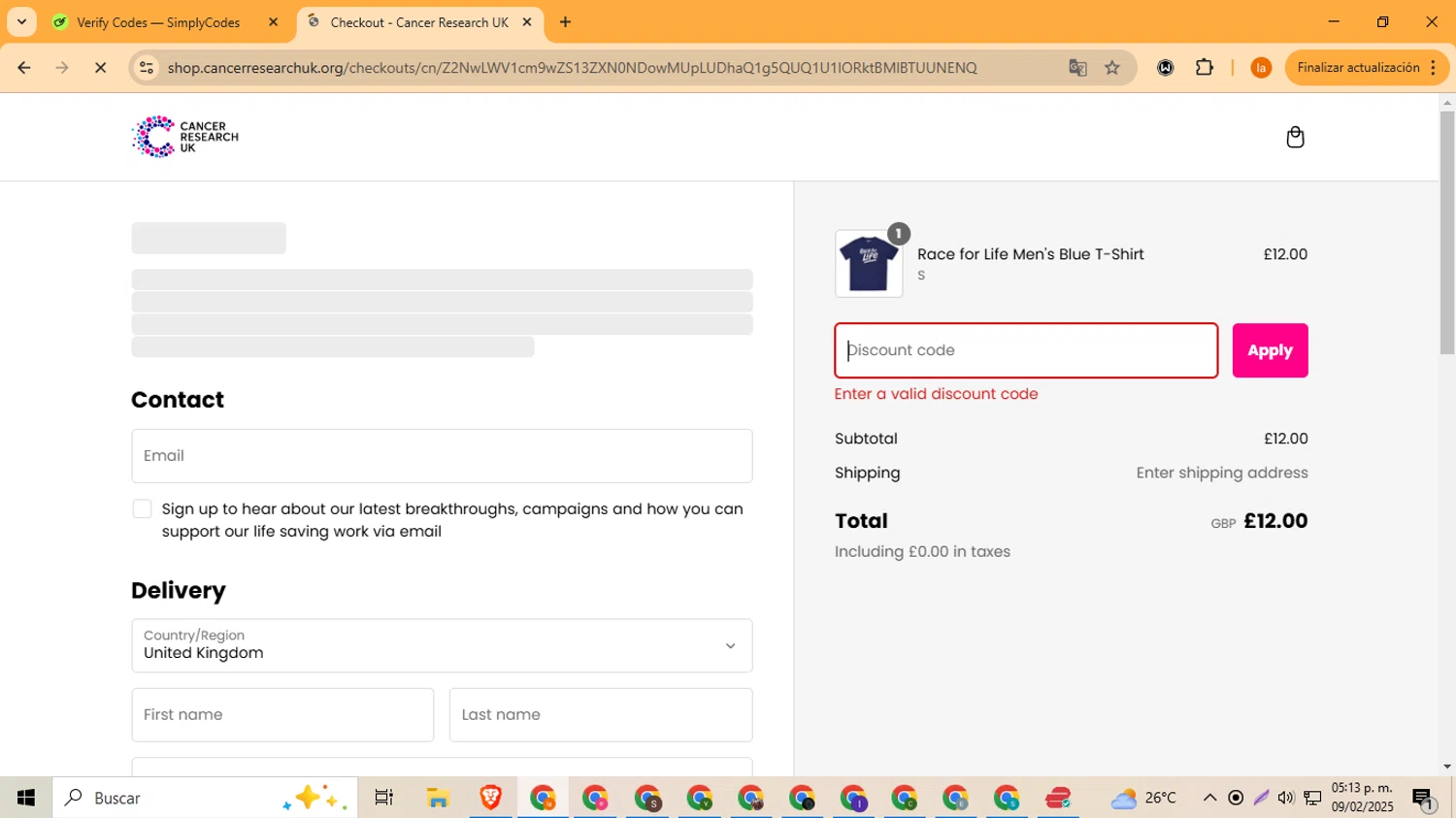Image resolution: width=1456 pixels, height=818 pixels.
Task: Click the First name field
Action: coord(282,715)
